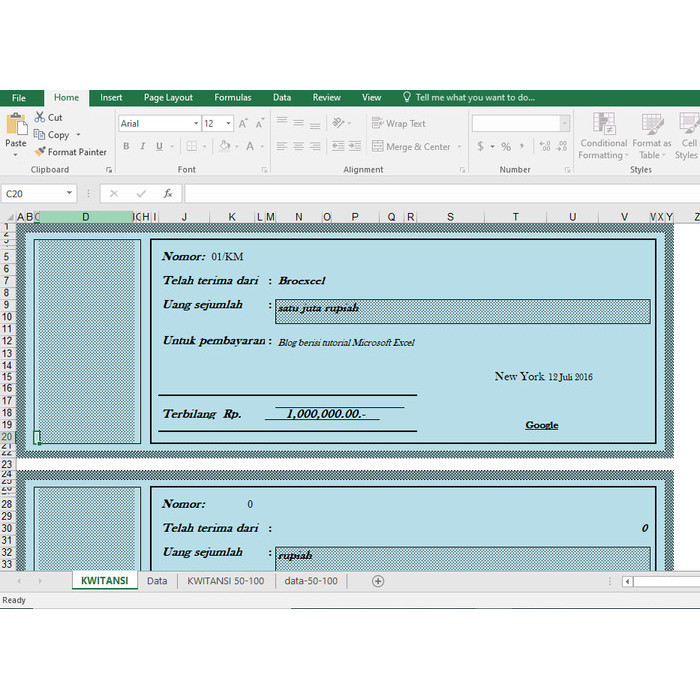This screenshot has height=700, width=700.
Task: Select column T header
Action: coord(515,217)
